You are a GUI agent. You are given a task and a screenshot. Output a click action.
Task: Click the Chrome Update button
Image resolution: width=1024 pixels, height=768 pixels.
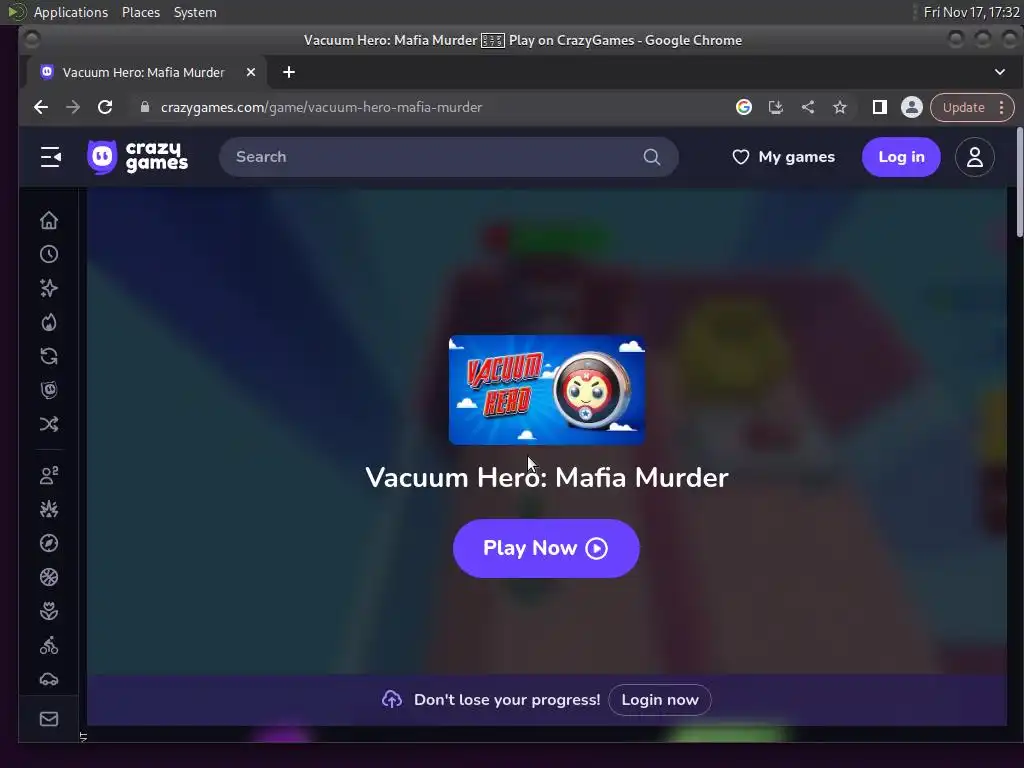[x=963, y=107]
